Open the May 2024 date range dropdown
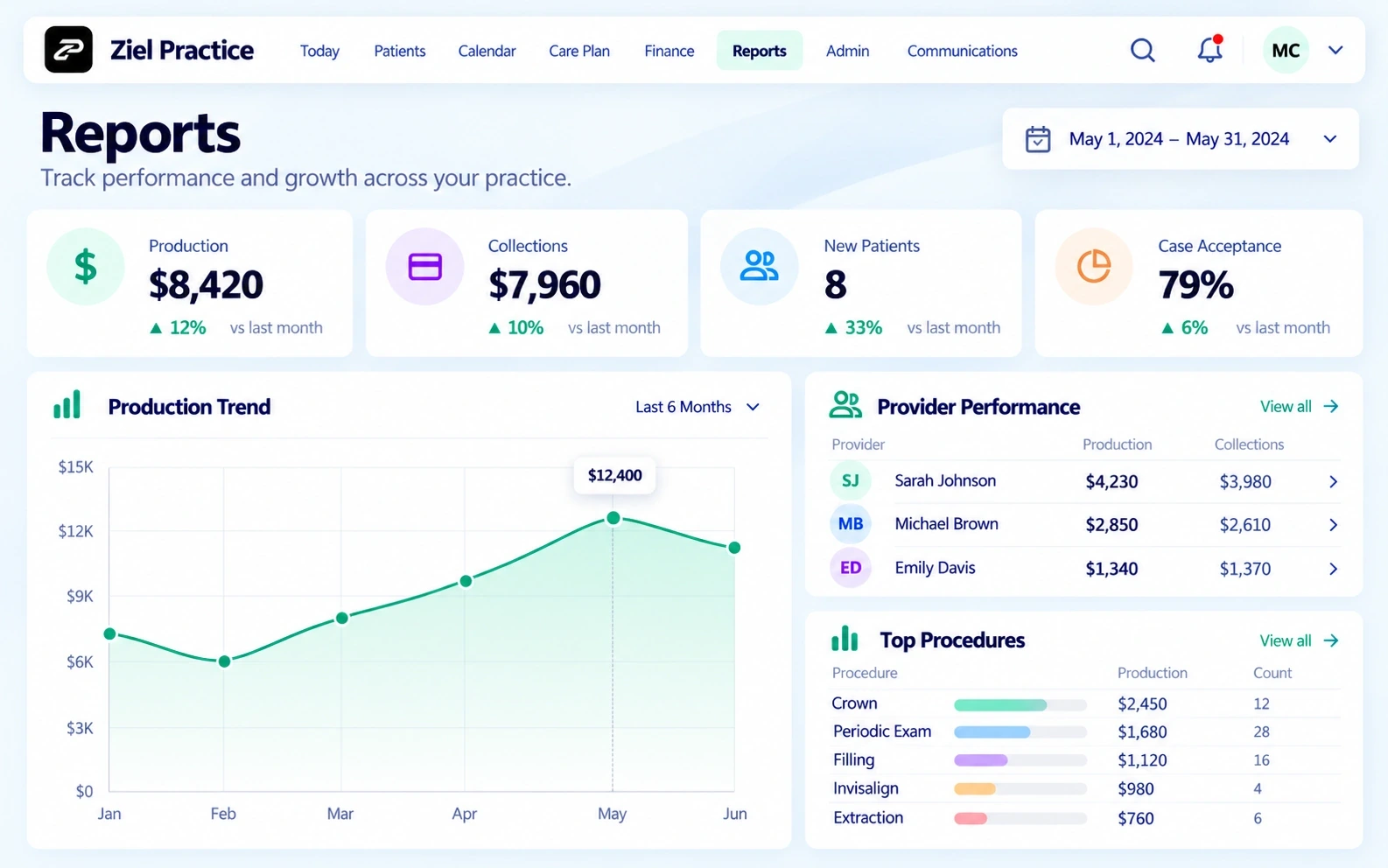Screen dimensions: 1388x868 tap(1180, 139)
